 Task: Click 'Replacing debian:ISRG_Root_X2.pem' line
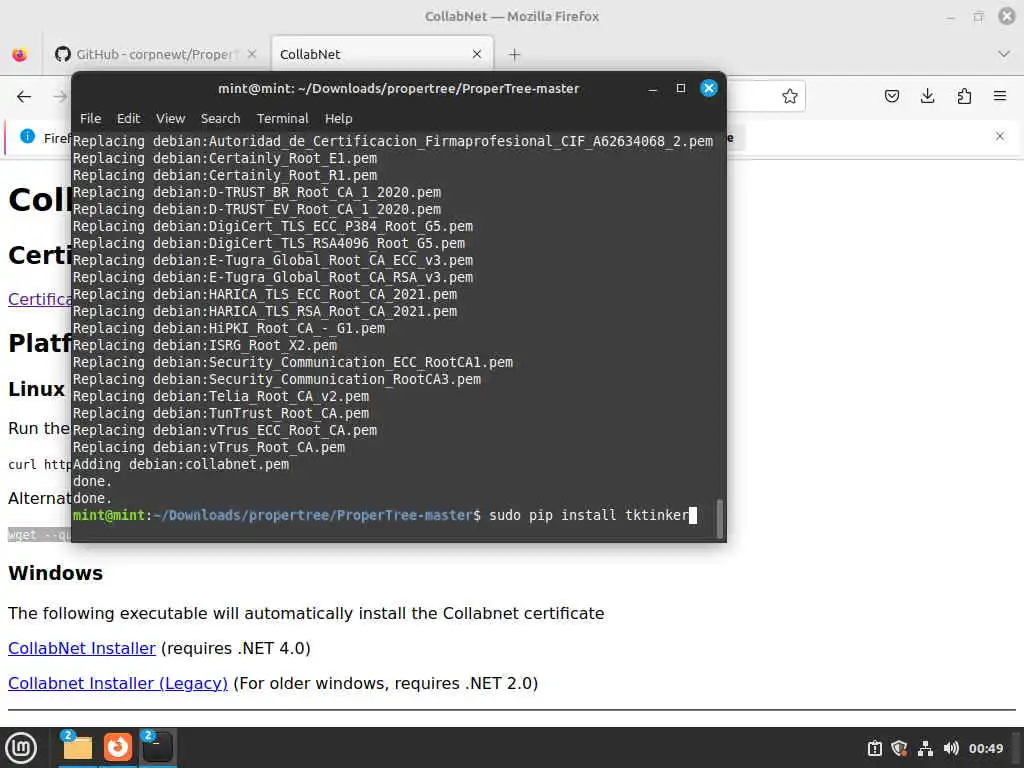pos(205,345)
